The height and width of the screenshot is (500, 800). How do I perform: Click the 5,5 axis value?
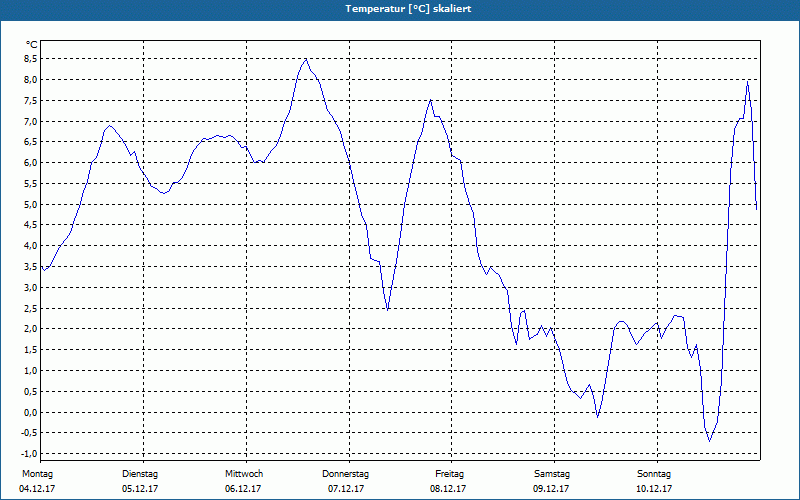point(31,184)
